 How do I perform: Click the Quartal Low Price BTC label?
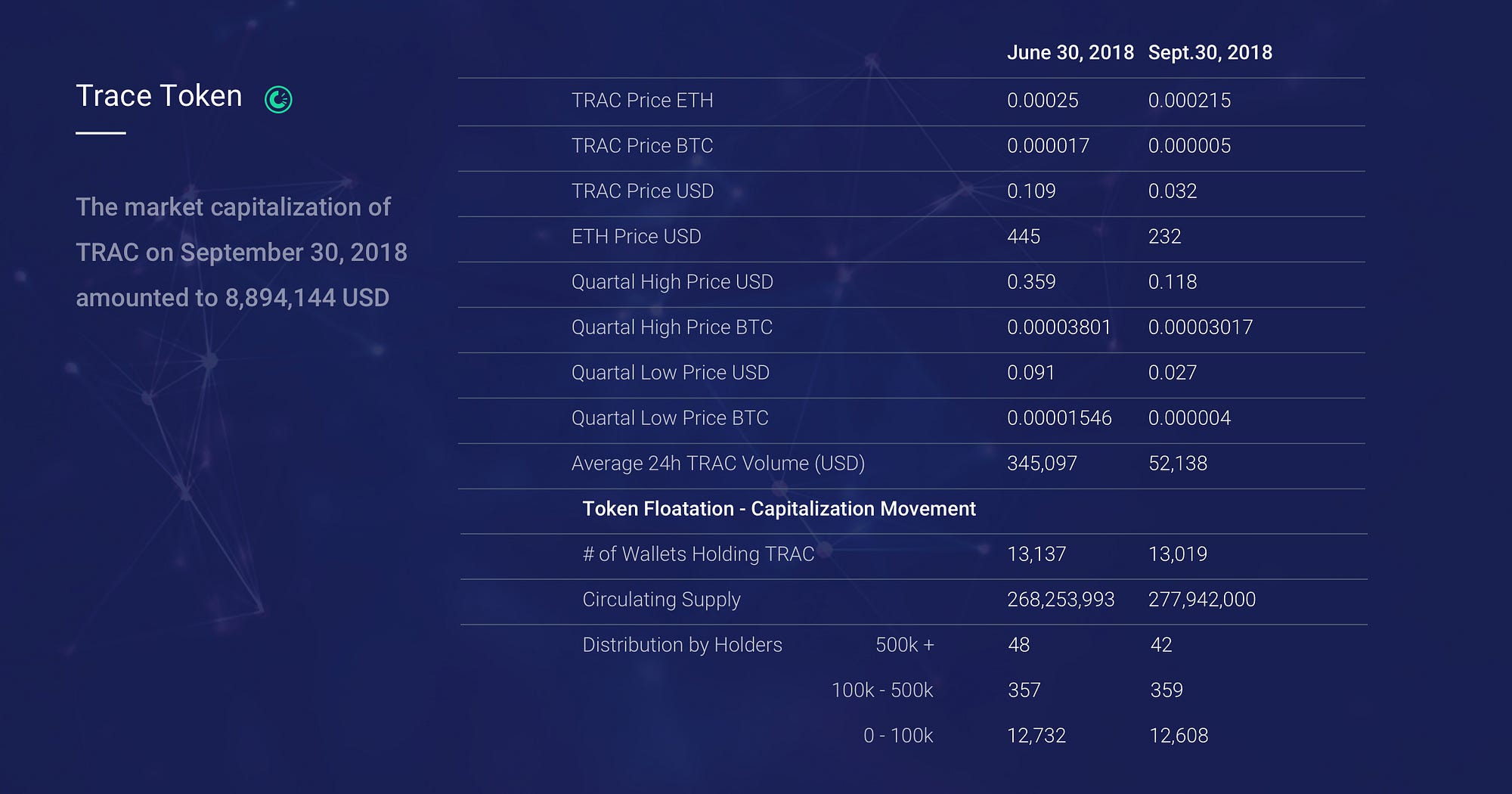tap(670, 418)
